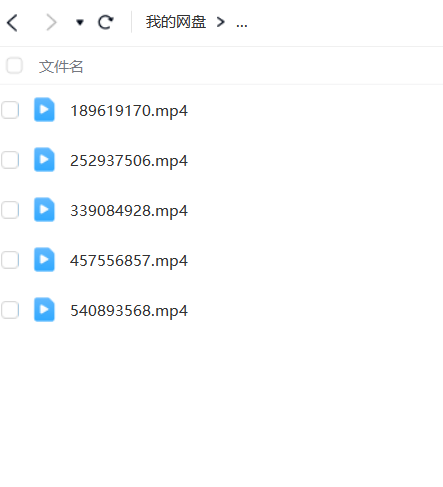Click the video icon of 189619170.mp4

click(x=44, y=109)
